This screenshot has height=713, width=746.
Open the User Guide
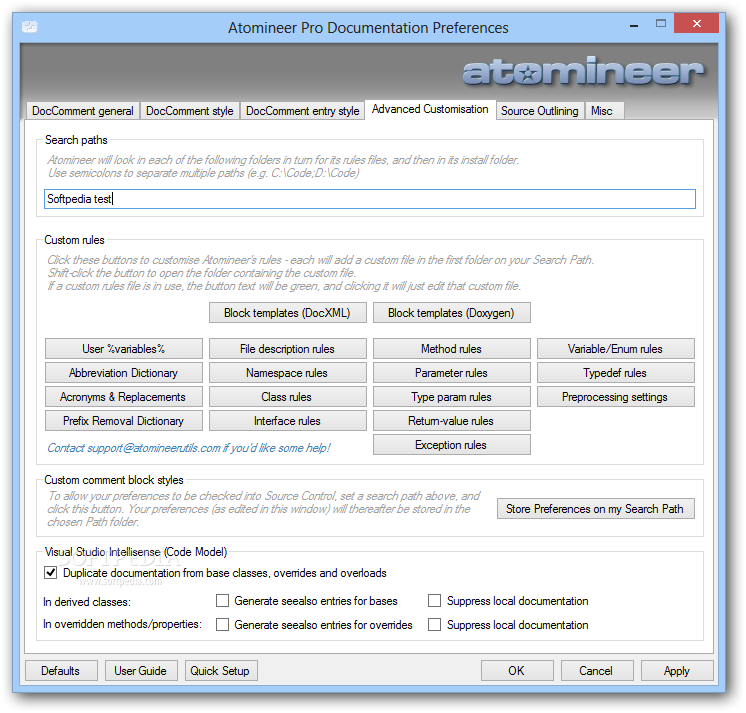click(141, 671)
